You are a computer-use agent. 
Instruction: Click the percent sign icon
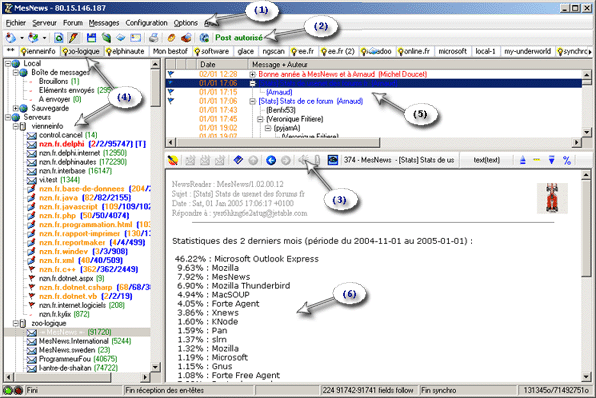pyautogui.click(x=566, y=160)
